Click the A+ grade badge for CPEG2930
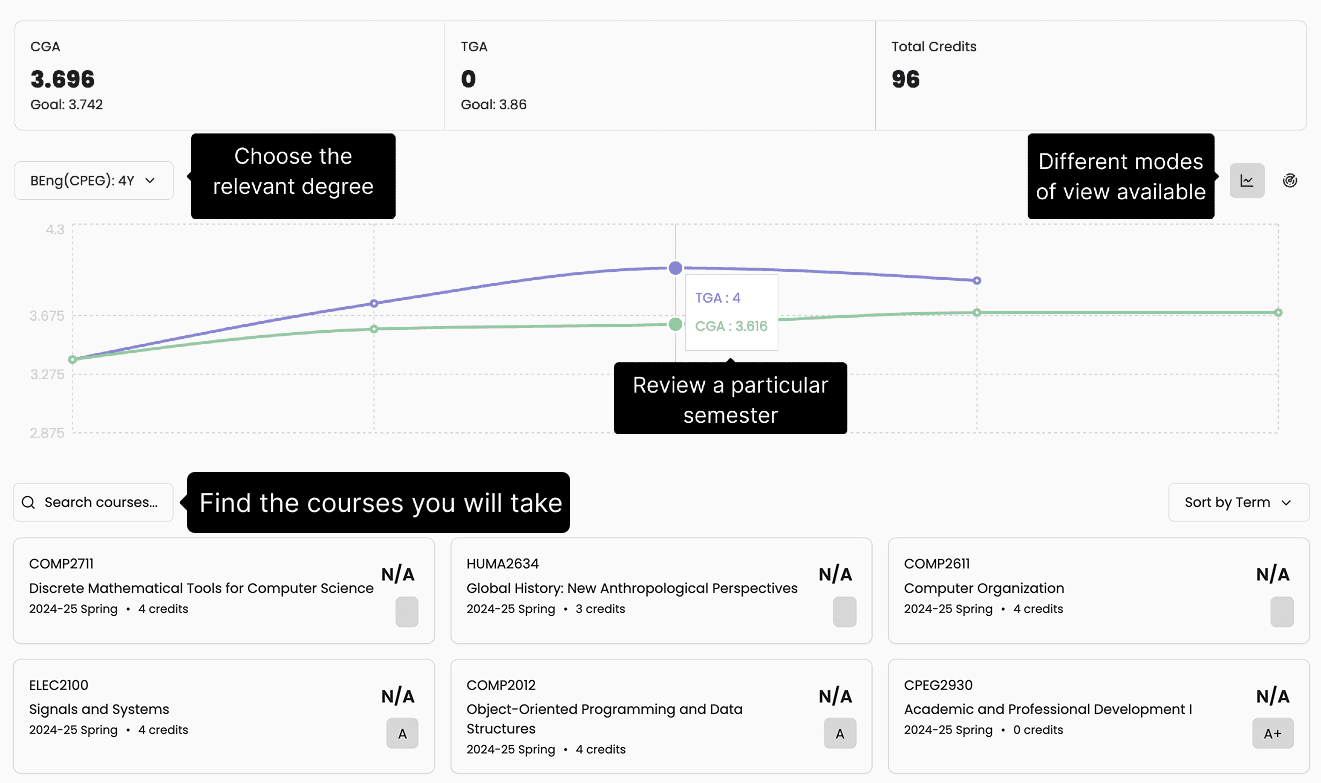1321x783 pixels. point(1272,733)
